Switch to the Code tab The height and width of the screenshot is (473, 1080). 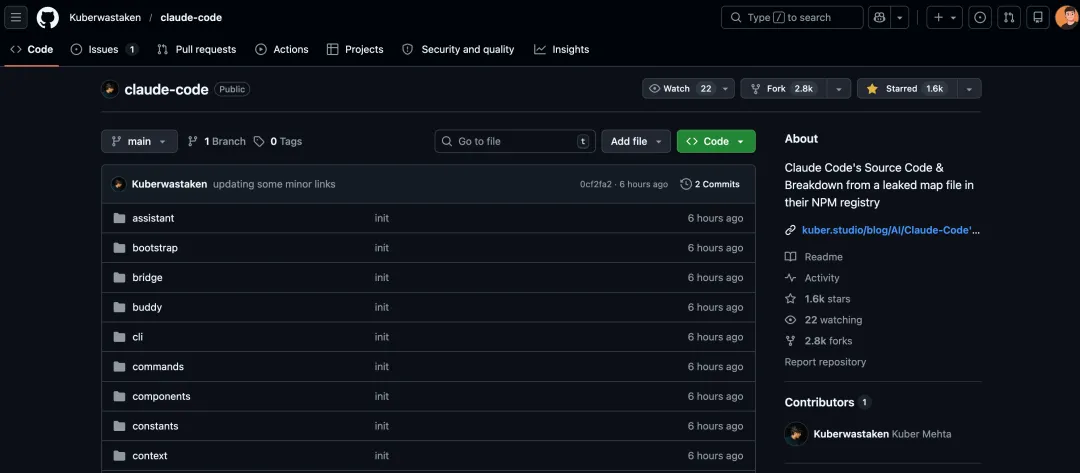pos(32,50)
